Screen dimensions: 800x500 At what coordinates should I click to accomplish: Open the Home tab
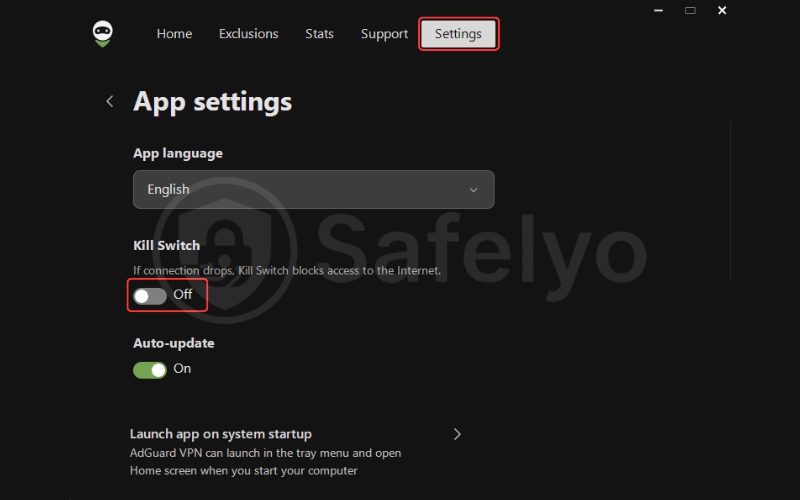(x=174, y=34)
